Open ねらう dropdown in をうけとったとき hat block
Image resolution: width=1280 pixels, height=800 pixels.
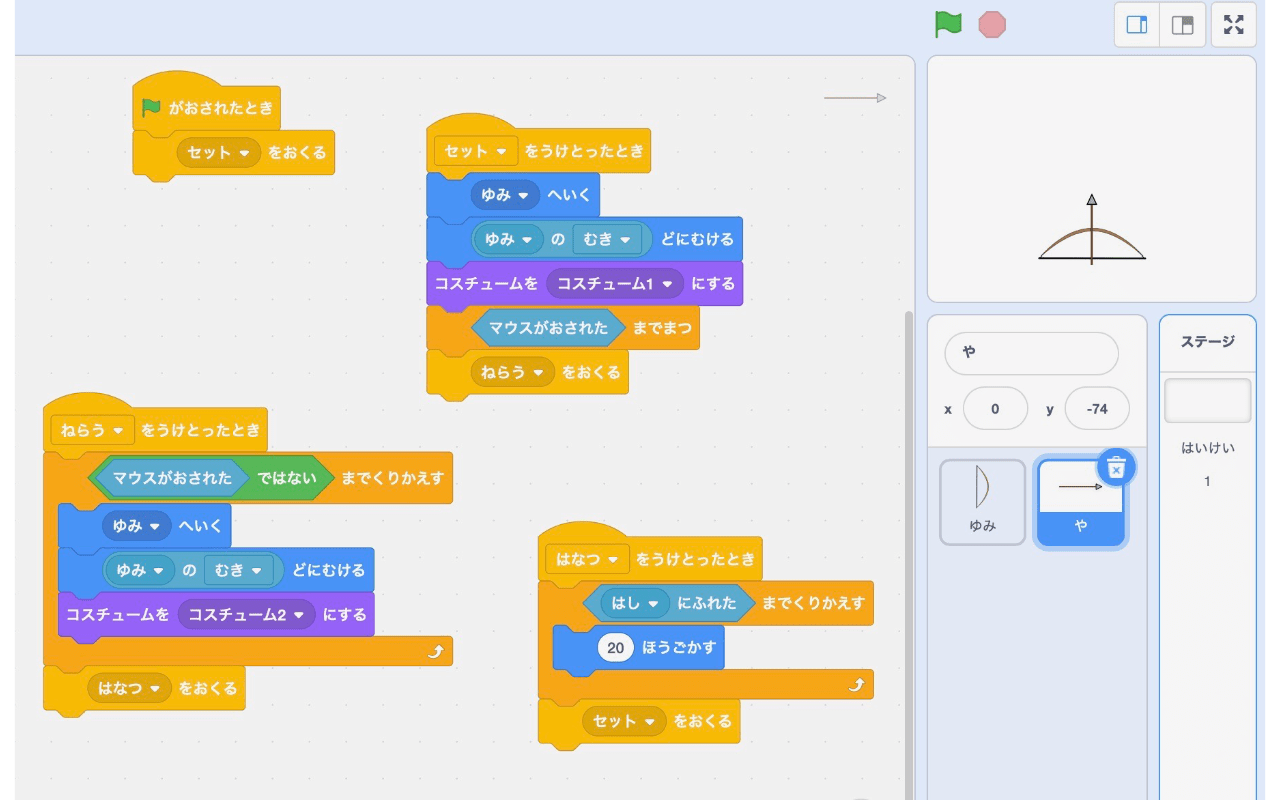pos(92,430)
